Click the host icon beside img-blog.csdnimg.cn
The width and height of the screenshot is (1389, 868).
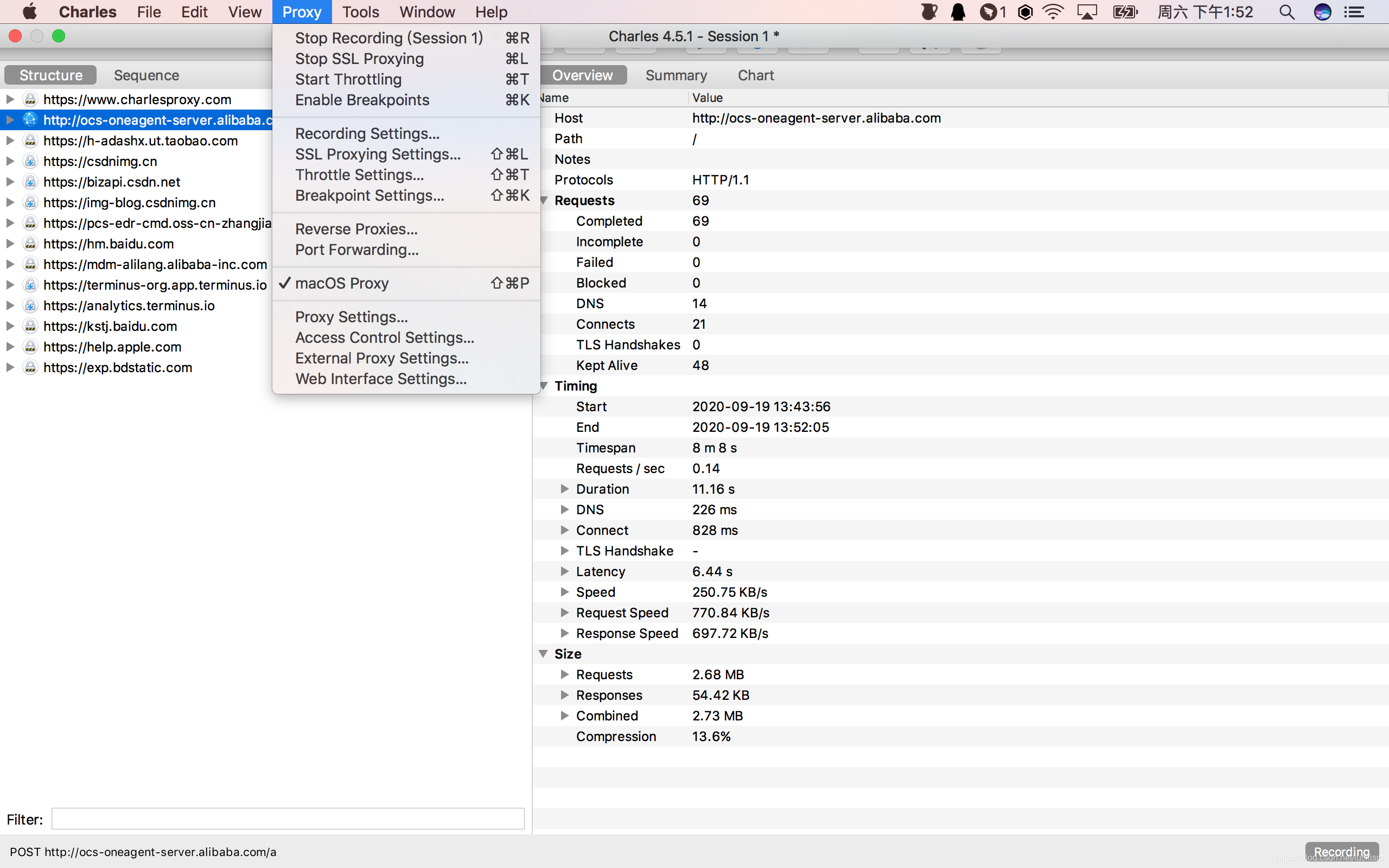[30, 203]
